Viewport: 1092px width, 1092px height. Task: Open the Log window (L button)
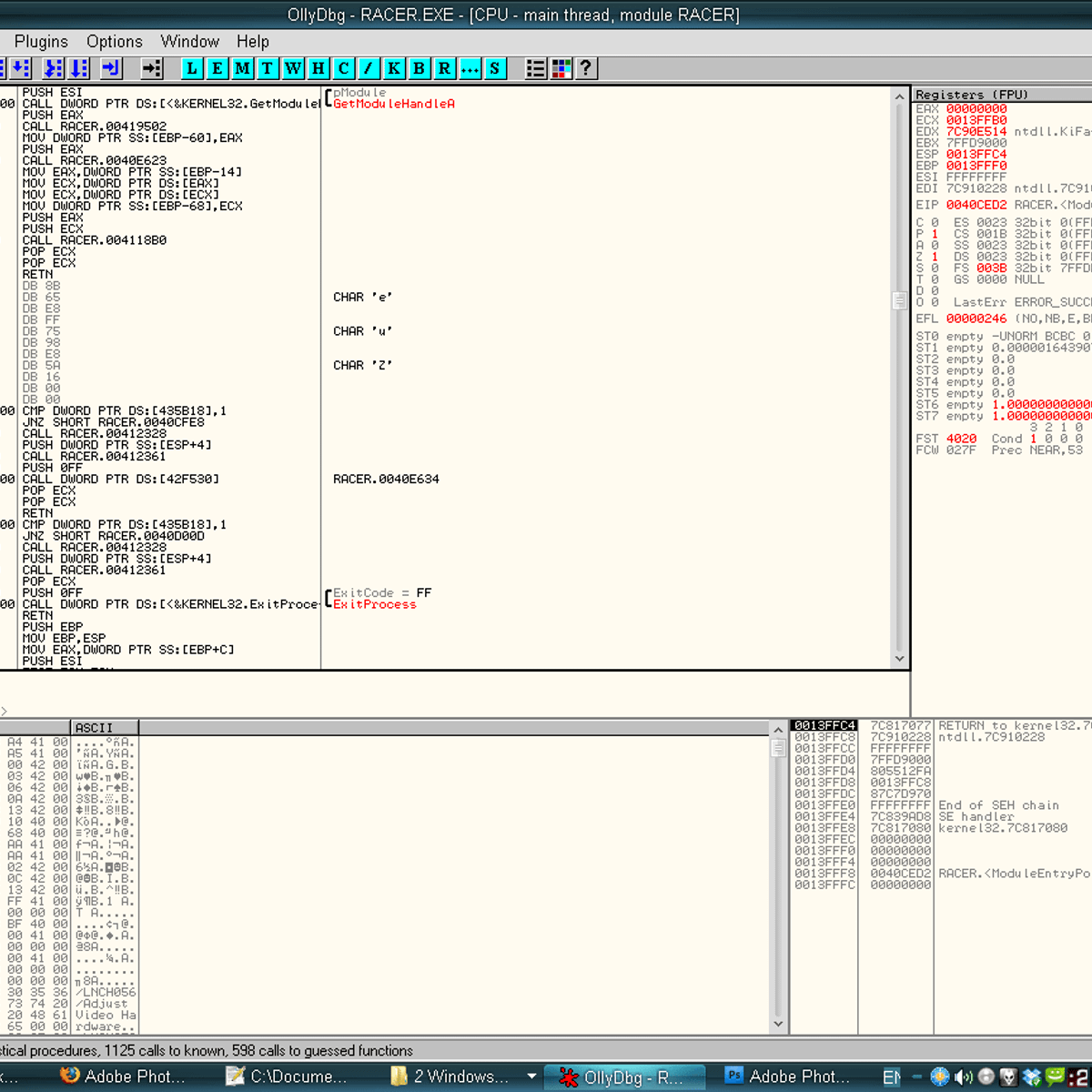(192, 68)
